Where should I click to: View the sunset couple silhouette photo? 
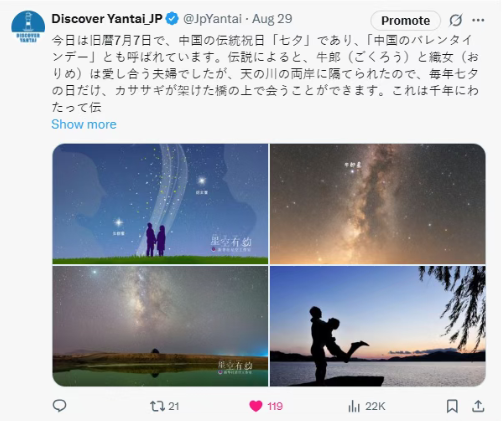pyautogui.click(x=378, y=326)
